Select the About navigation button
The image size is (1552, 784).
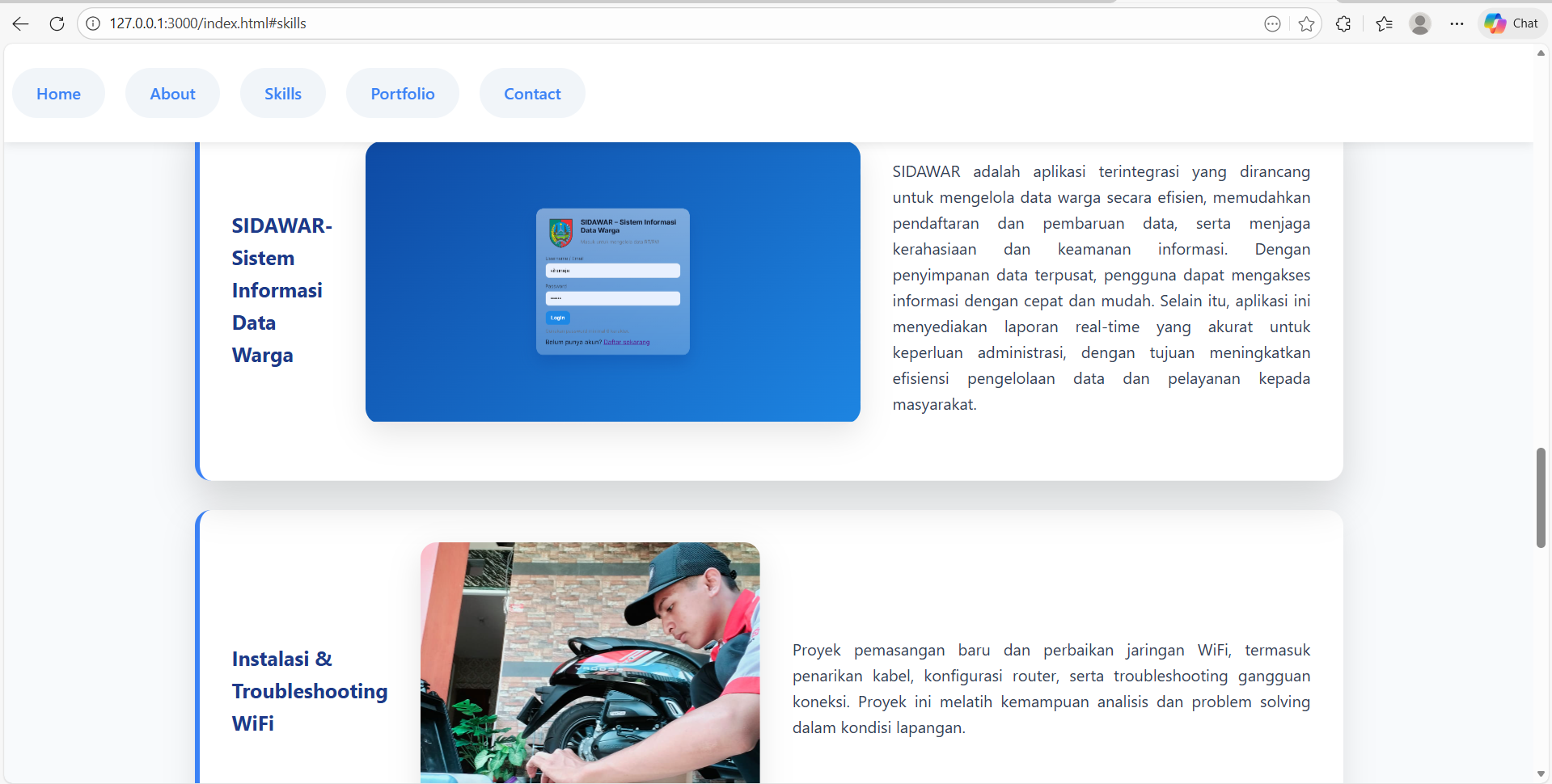172,93
